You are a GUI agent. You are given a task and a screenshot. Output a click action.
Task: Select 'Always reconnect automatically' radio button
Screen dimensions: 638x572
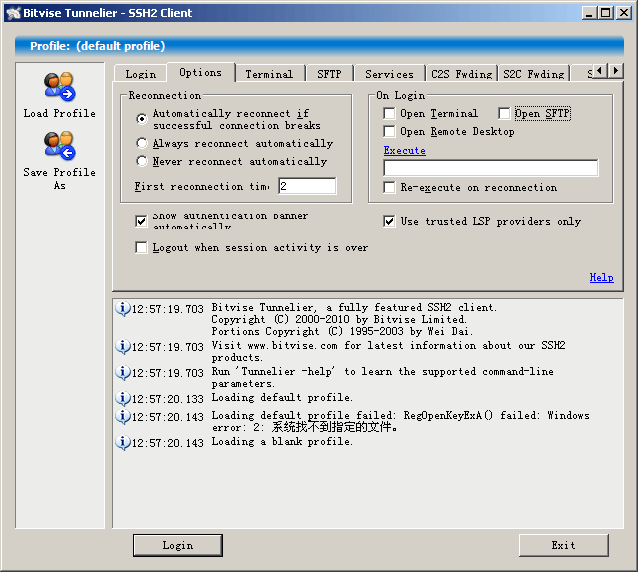click(x=142, y=143)
